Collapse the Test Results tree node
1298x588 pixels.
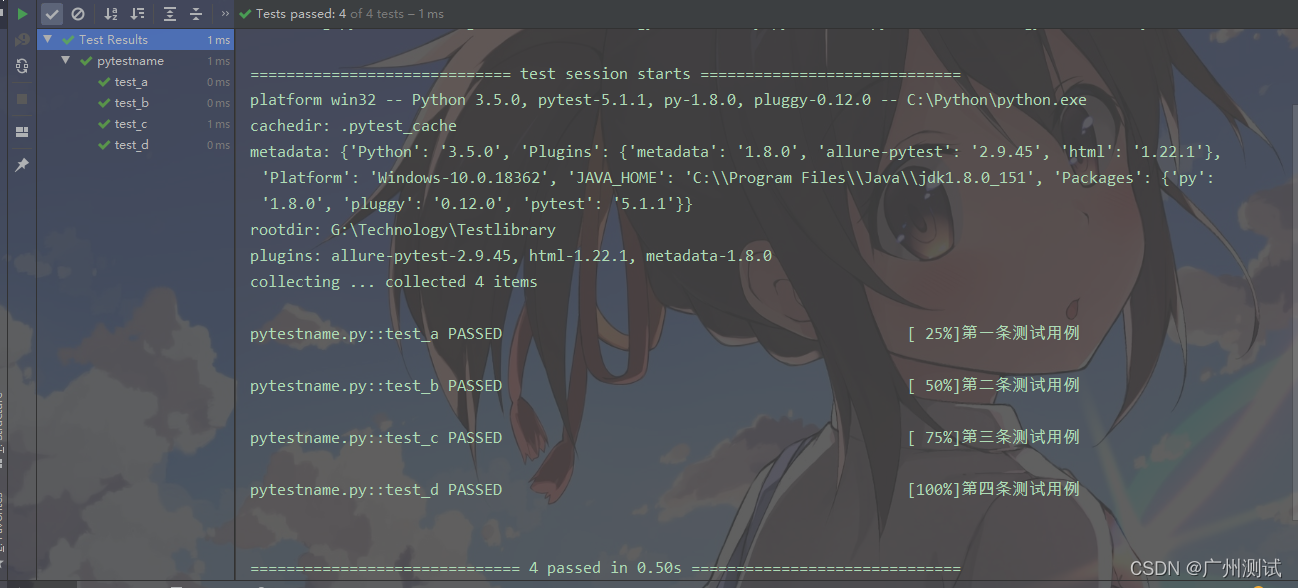click(x=47, y=40)
